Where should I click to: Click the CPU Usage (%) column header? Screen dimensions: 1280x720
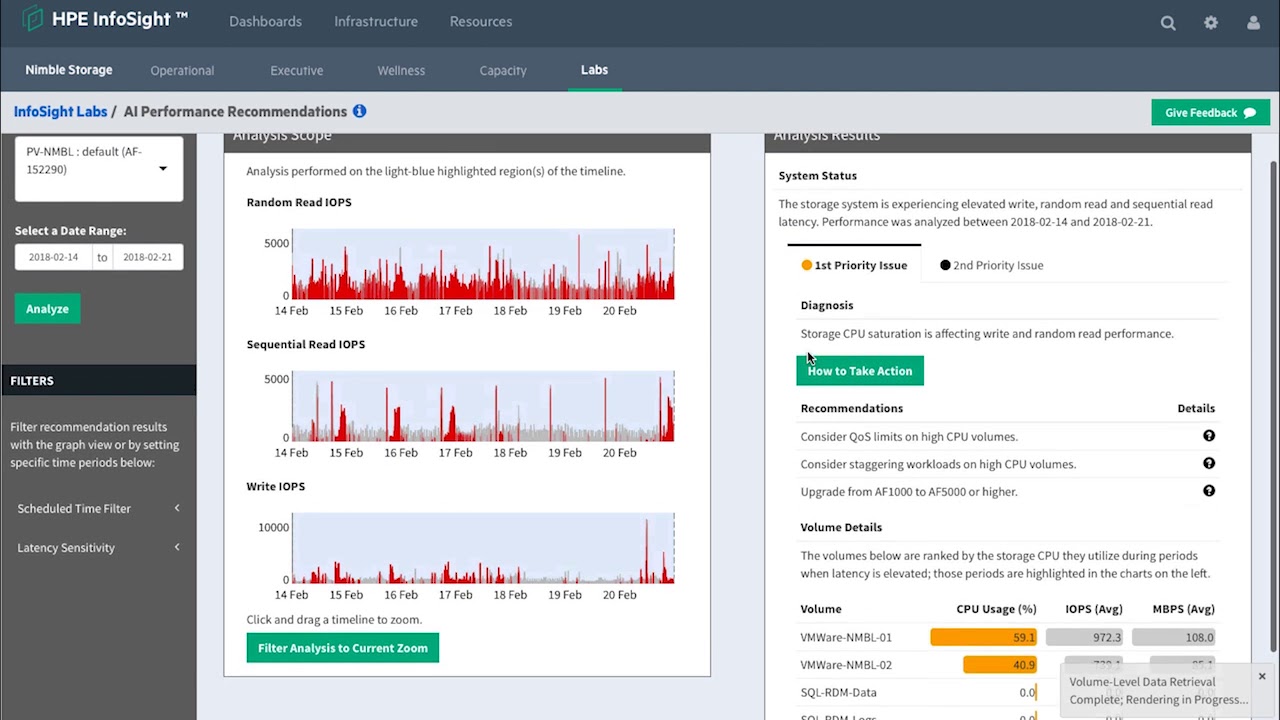996,609
